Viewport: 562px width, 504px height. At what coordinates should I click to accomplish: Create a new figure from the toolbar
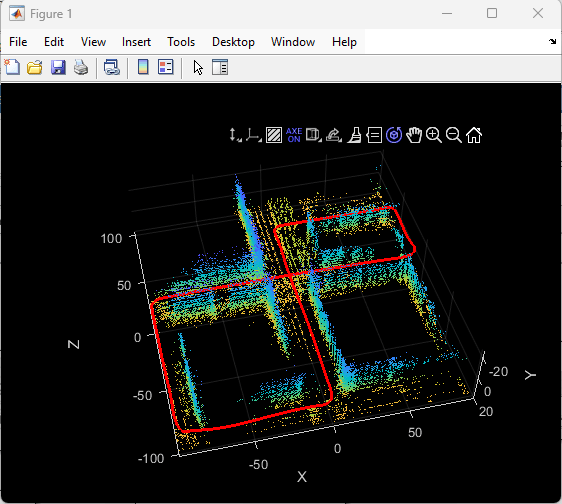(12, 67)
